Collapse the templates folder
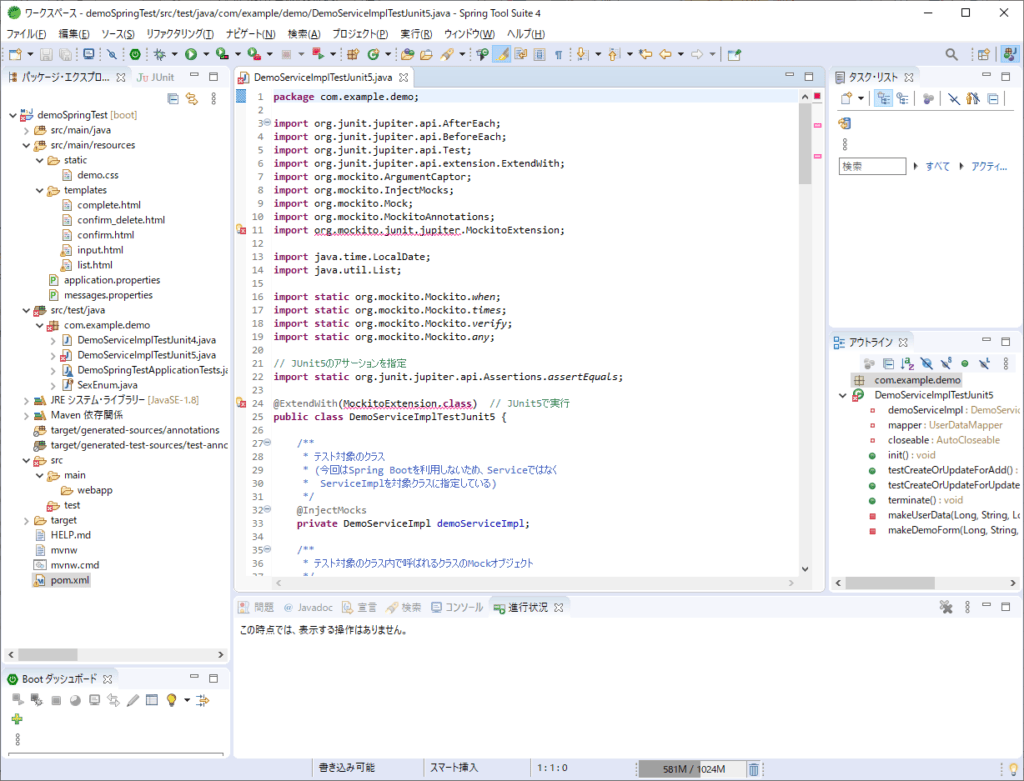The image size is (1024, 781). (x=39, y=190)
